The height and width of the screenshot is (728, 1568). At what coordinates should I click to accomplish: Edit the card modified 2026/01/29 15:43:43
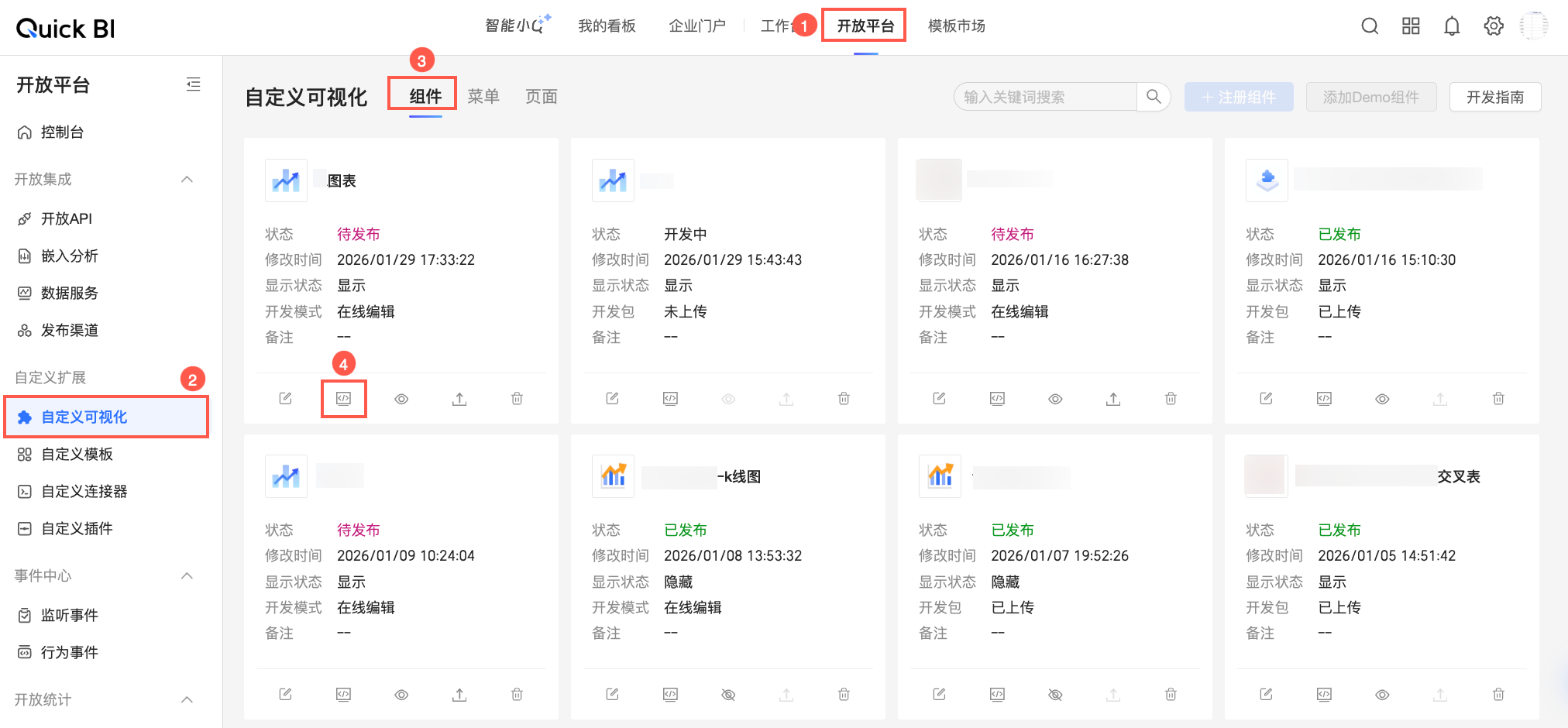coord(613,398)
